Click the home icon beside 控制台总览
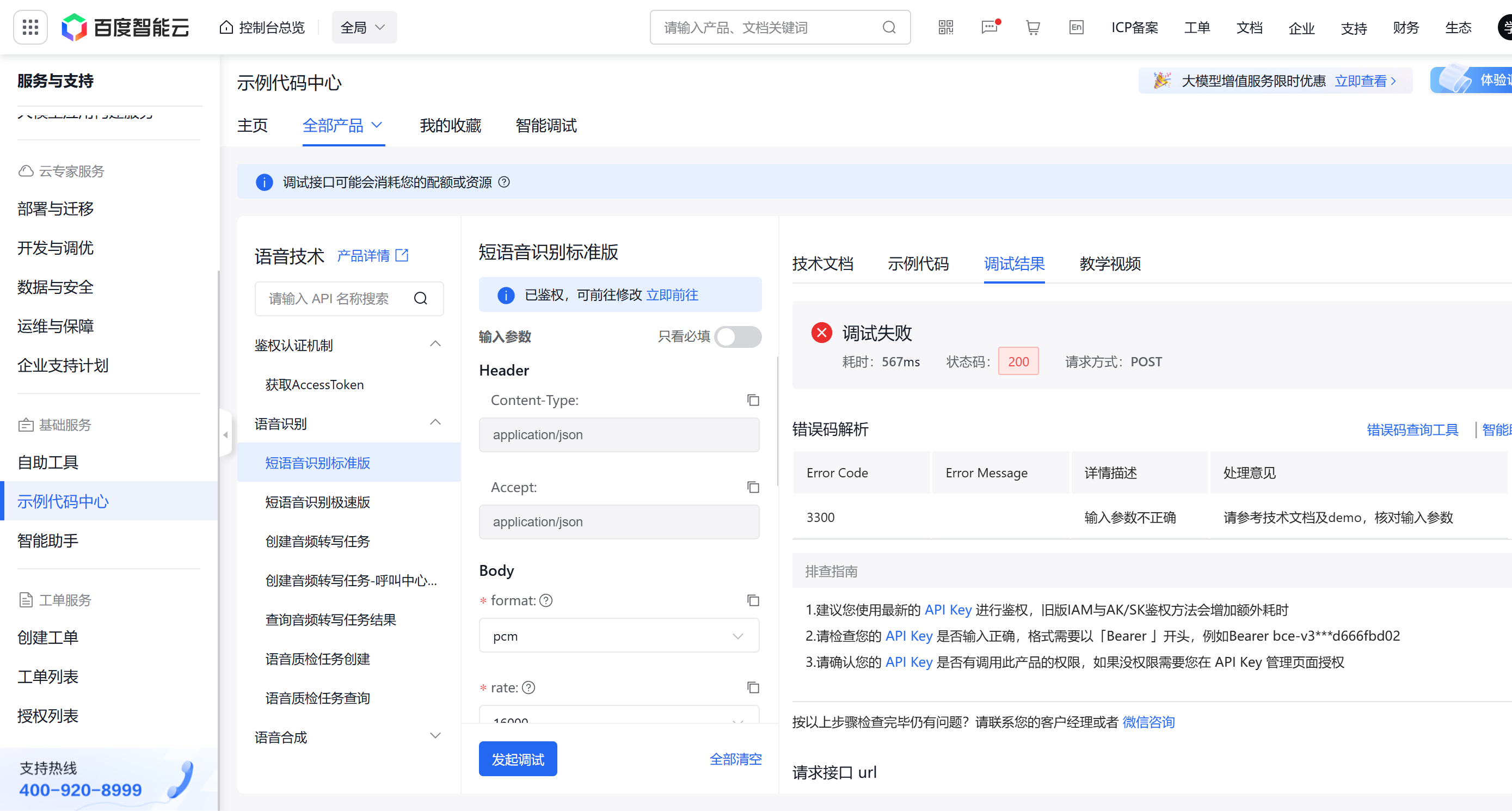Screen dimensions: 1512x811 226,27
